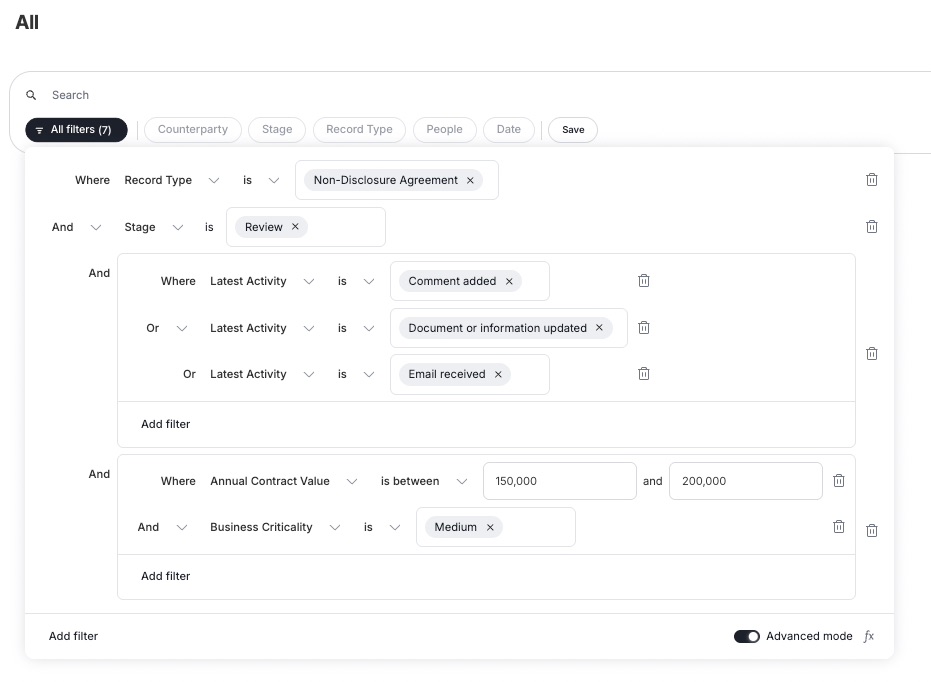Delete the Record Type filter row
This screenshot has width=931, height=682.
coord(871,180)
